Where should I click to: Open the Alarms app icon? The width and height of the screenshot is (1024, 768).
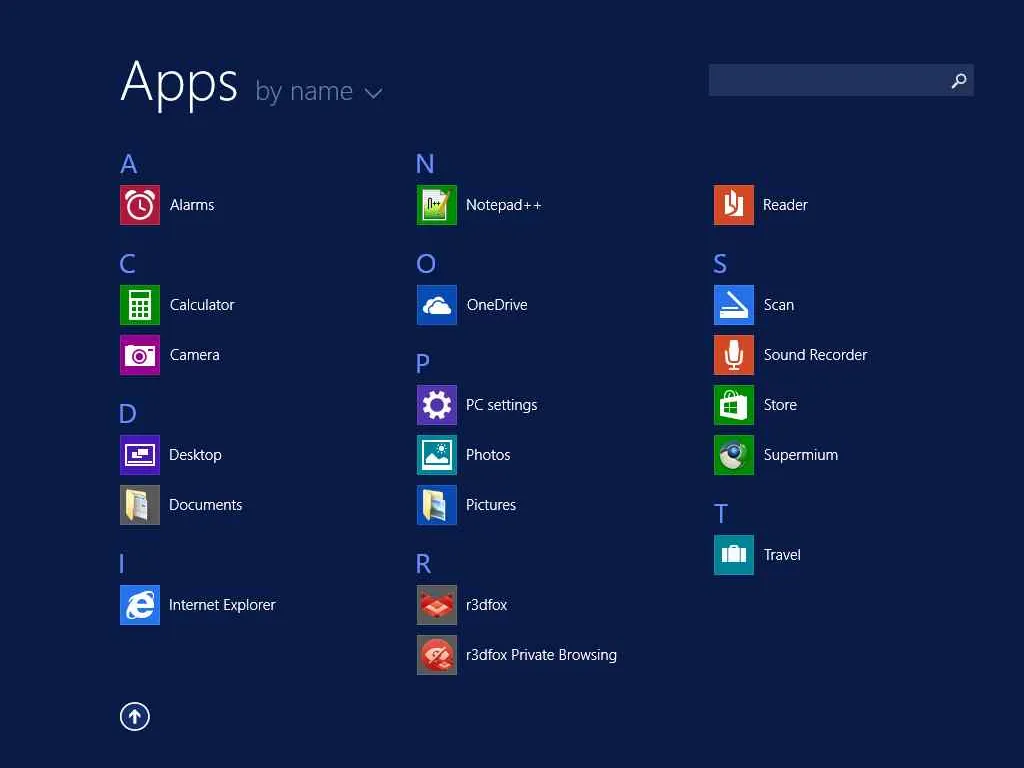140,205
